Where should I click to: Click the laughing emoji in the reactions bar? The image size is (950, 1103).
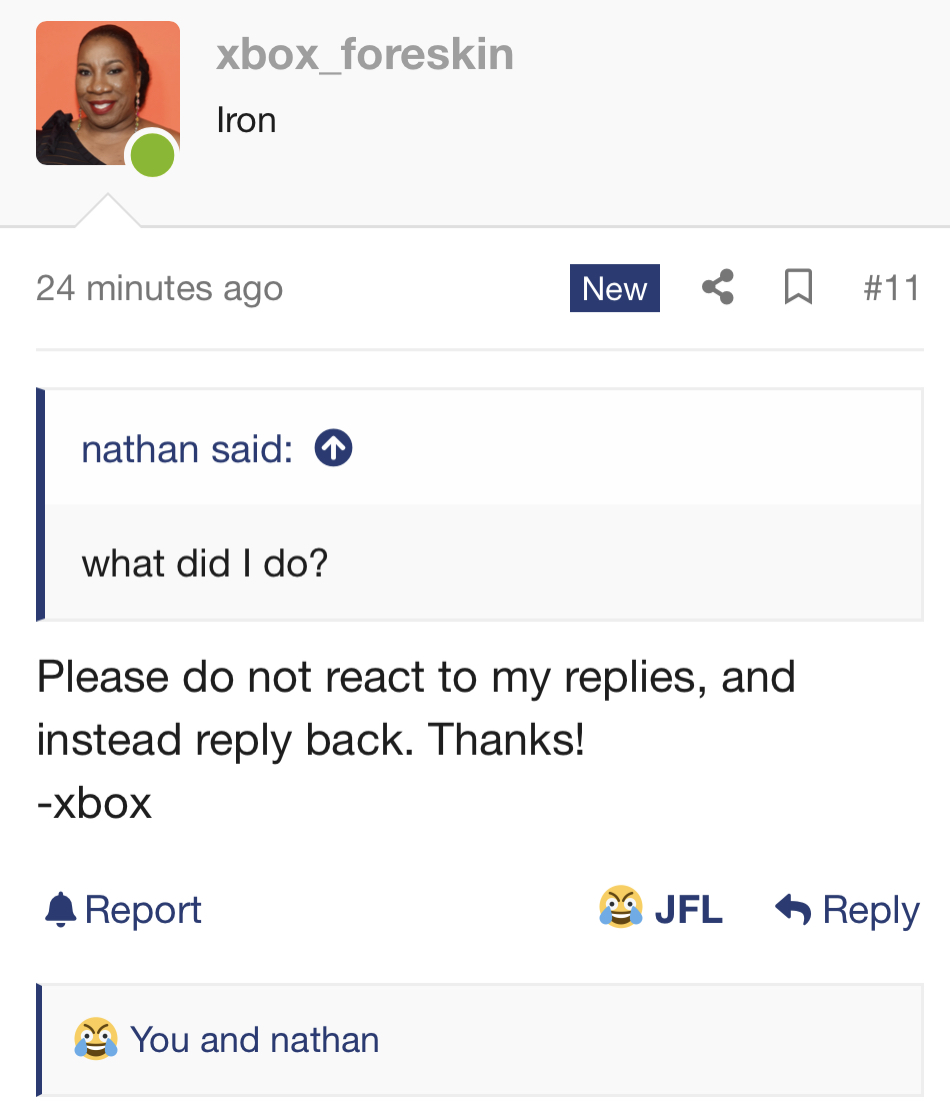(x=95, y=1039)
